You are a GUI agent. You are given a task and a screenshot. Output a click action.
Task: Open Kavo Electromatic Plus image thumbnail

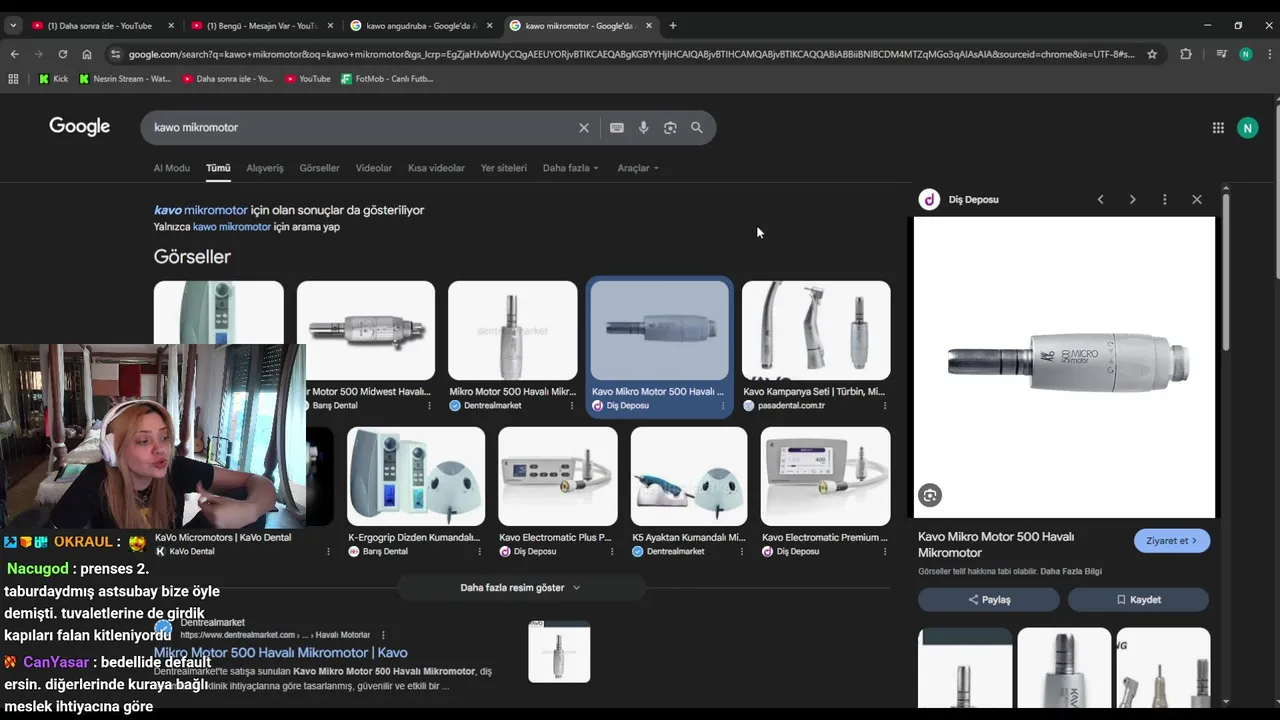[557, 476]
